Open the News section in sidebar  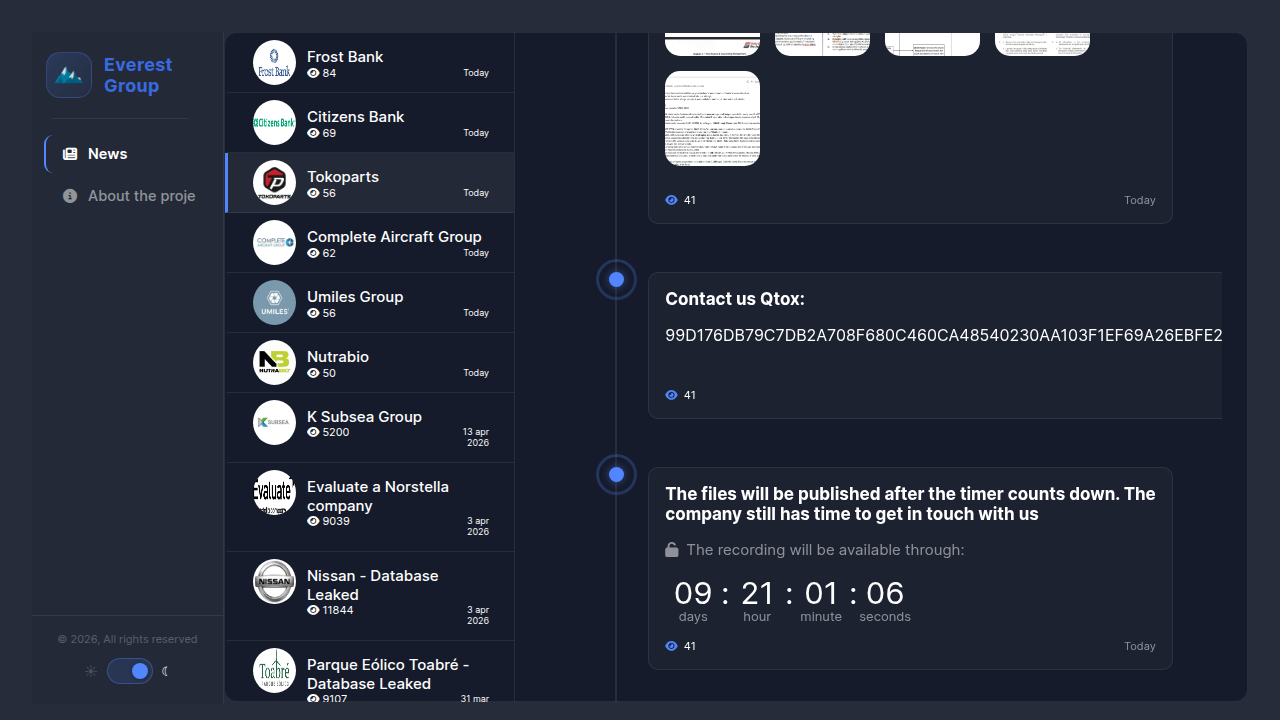point(107,154)
